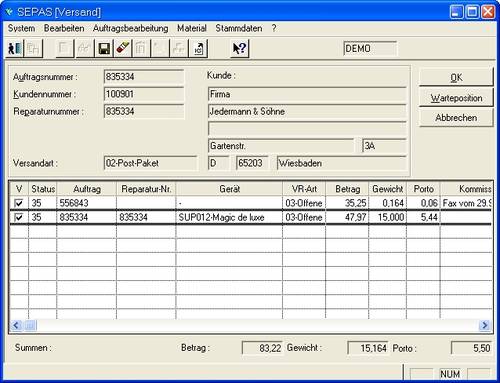Click the house number field 3A
This screenshot has width=500, height=383.
tap(384, 146)
